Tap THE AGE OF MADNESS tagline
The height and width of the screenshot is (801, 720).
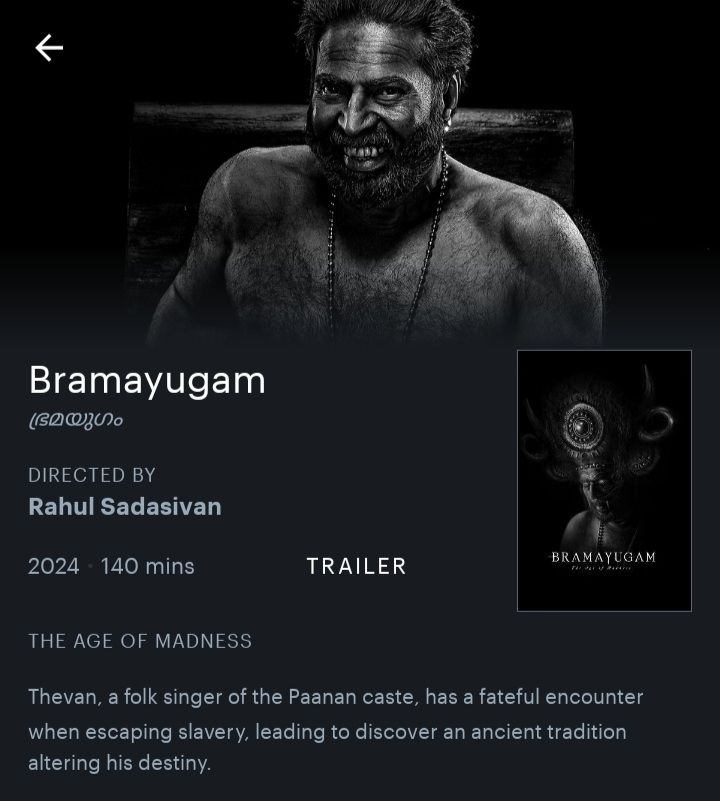(x=140, y=641)
